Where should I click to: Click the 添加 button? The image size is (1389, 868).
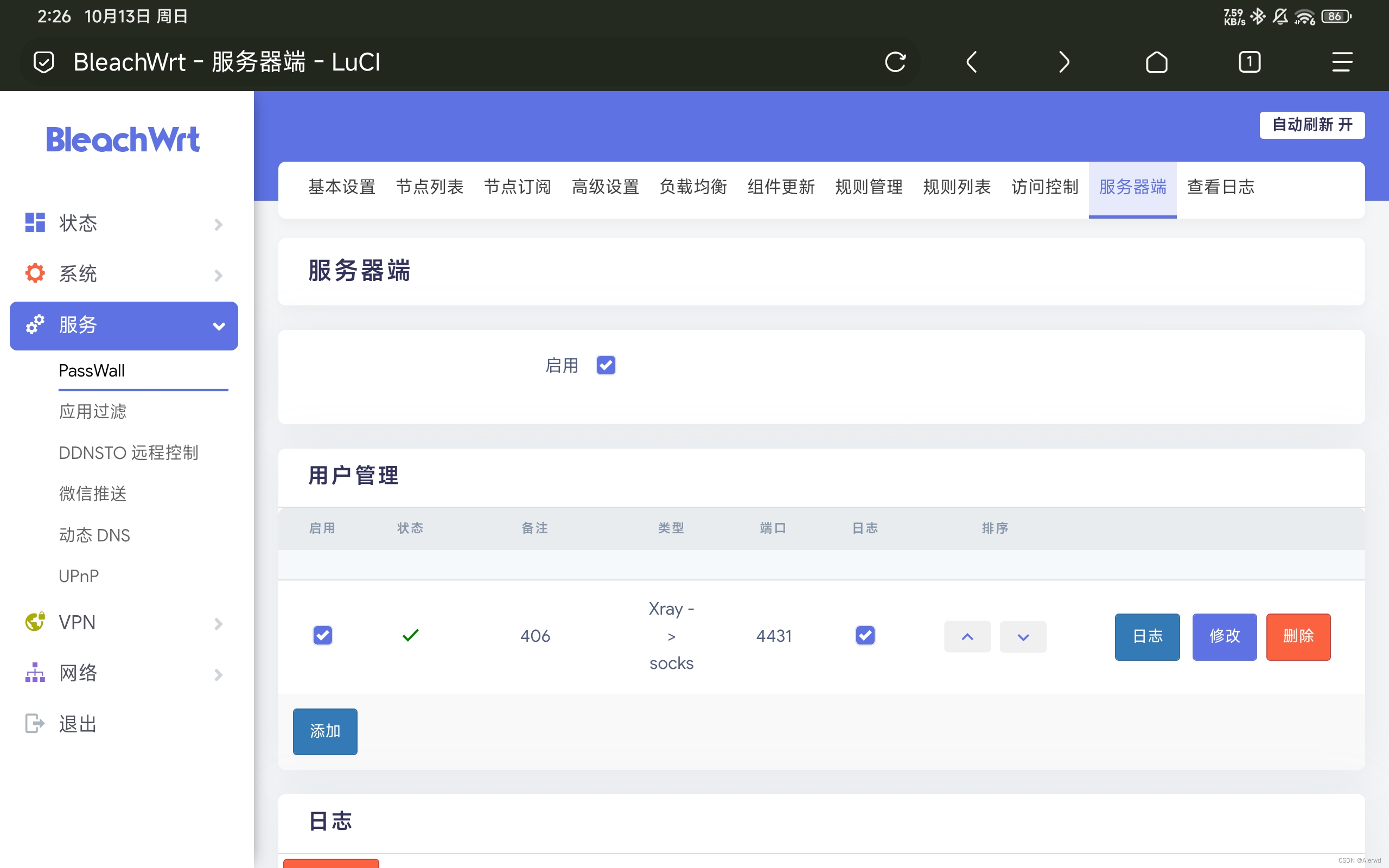click(x=325, y=731)
